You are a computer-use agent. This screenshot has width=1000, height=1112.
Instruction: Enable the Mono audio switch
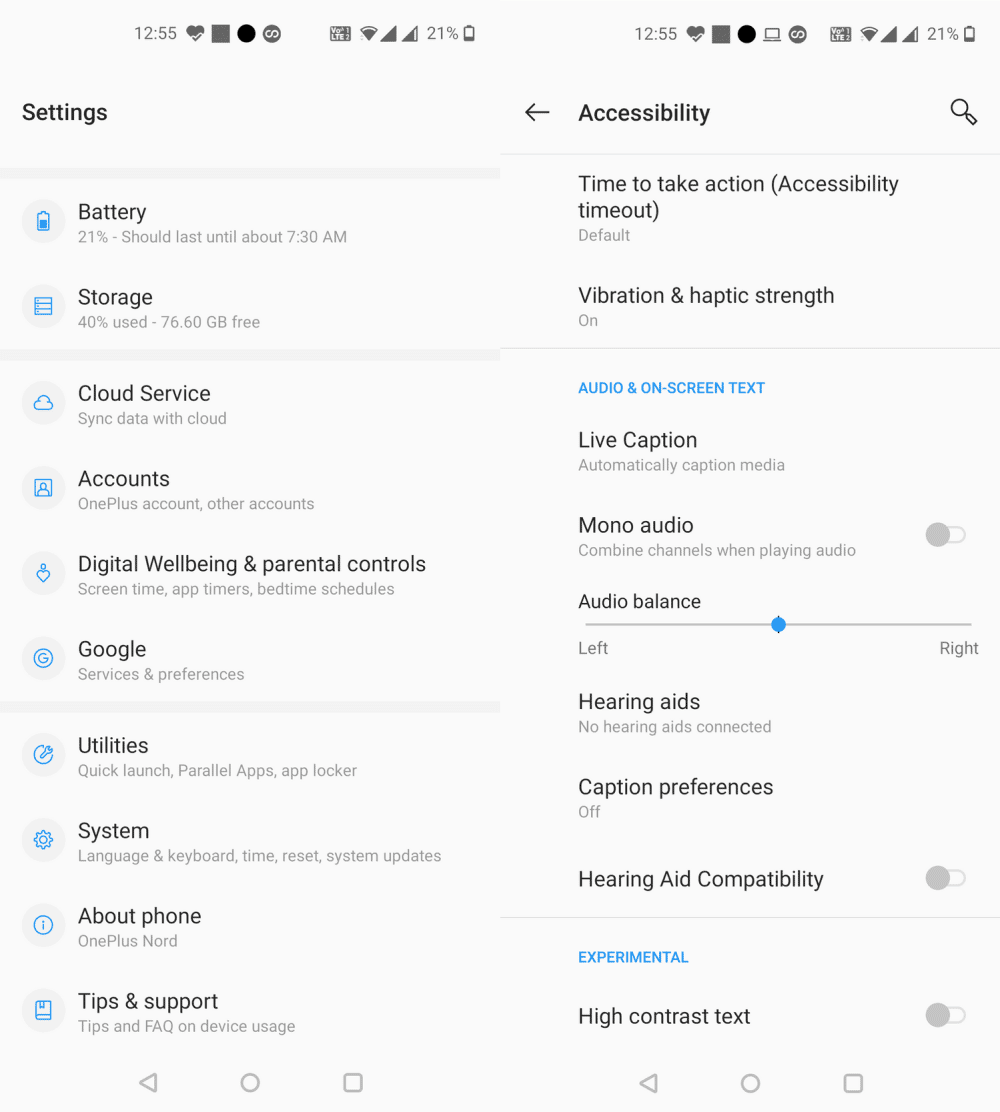coord(945,535)
